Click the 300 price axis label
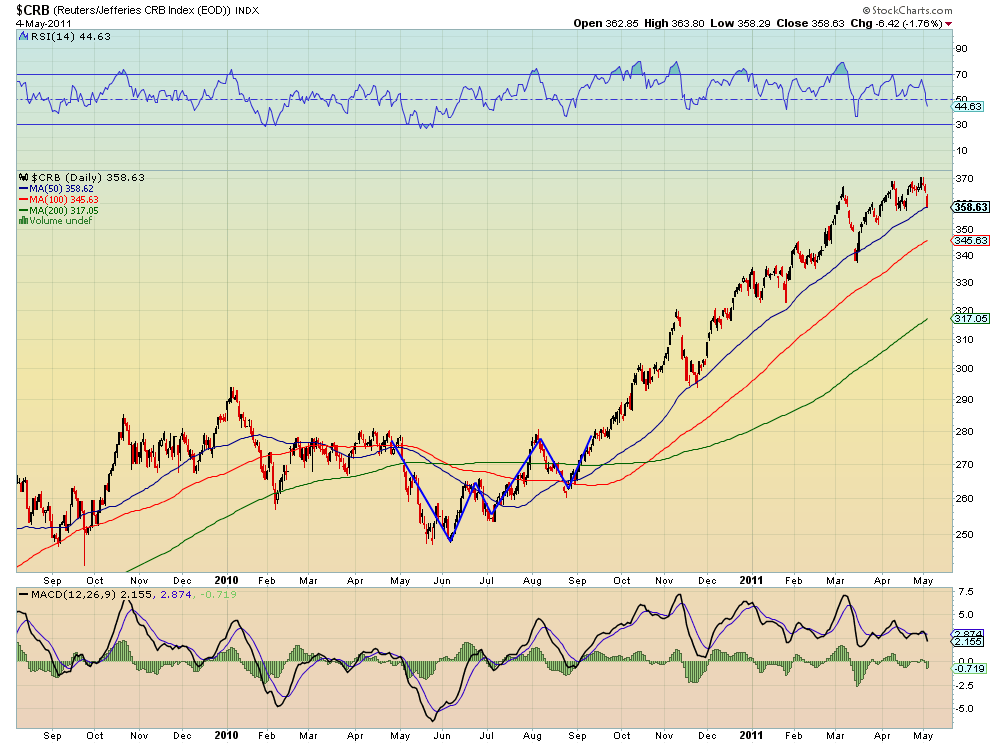This screenshot has width=990, height=744. [x=964, y=368]
